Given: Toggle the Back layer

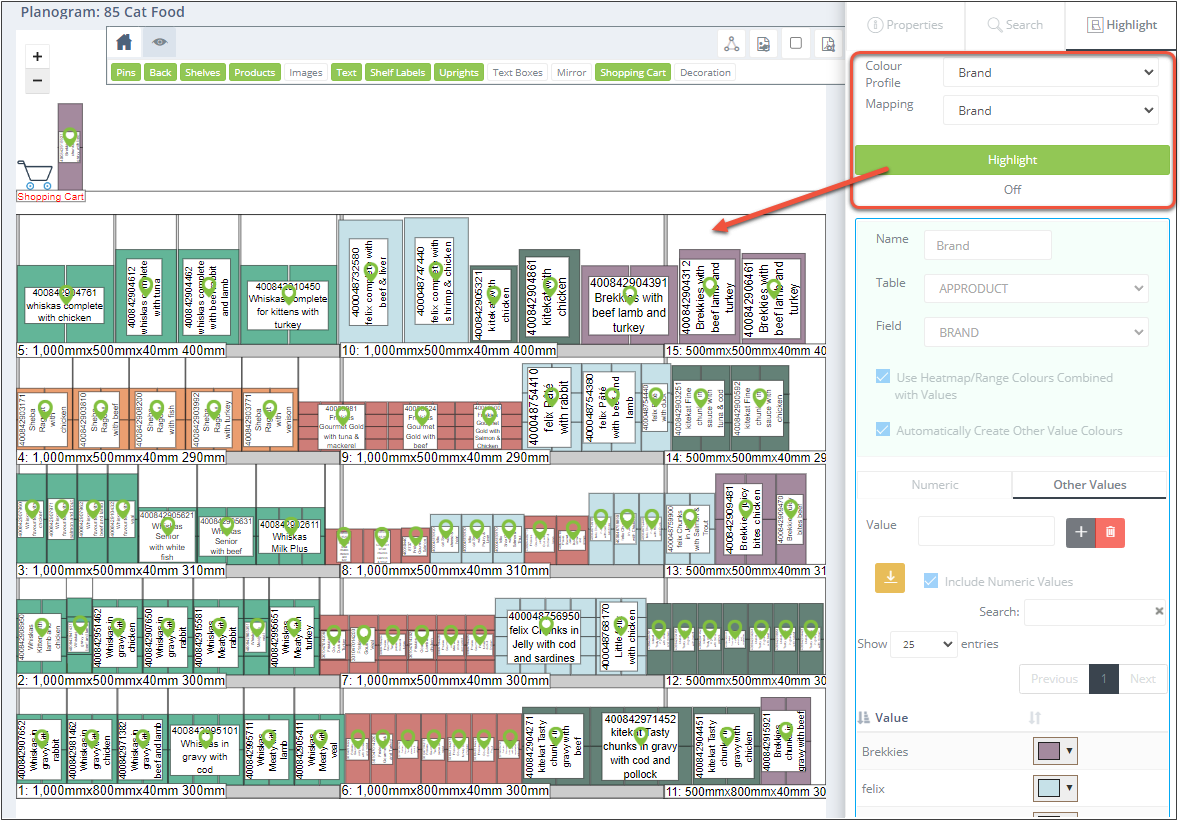Looking at the screenshot, I should pyautogui.click(x=160, y=72).
